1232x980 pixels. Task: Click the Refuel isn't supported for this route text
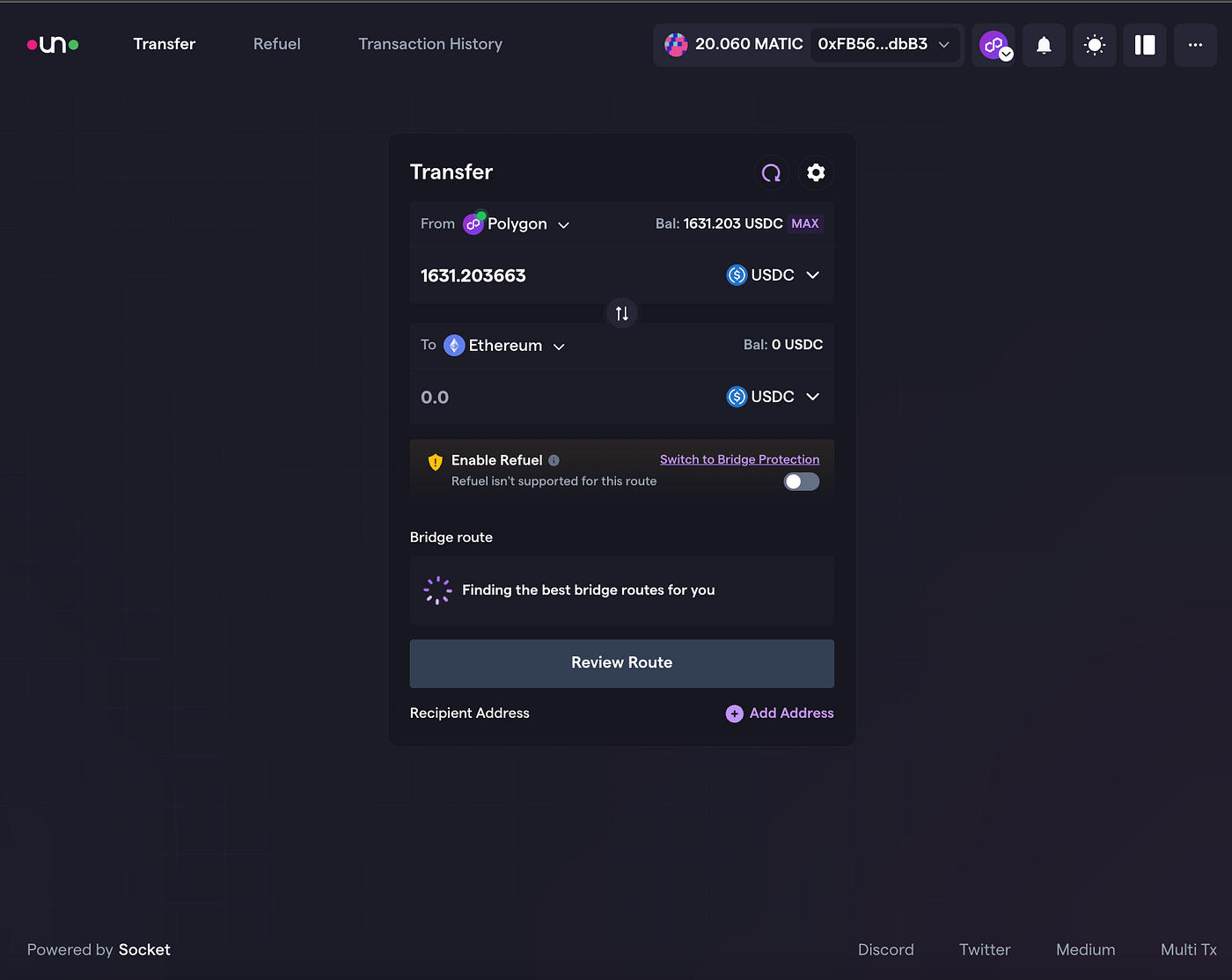point(554,481)
